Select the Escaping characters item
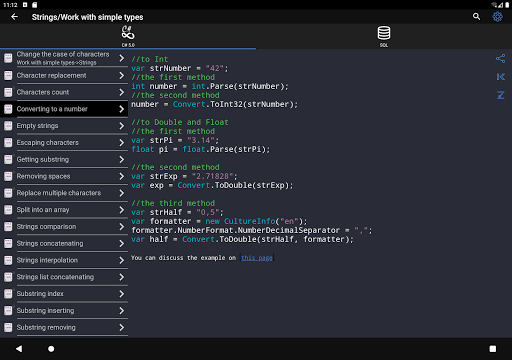The width and height of the screenshot is (512, 360). (64, 143)
